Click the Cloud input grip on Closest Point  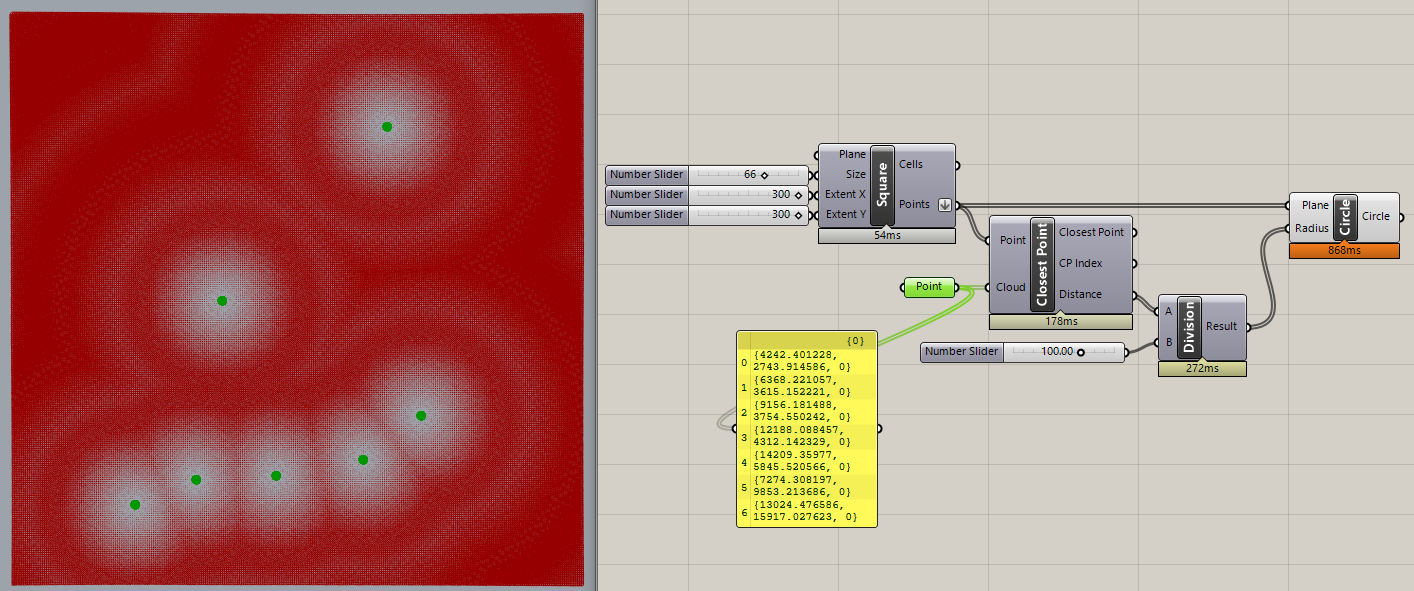(990, 287)
